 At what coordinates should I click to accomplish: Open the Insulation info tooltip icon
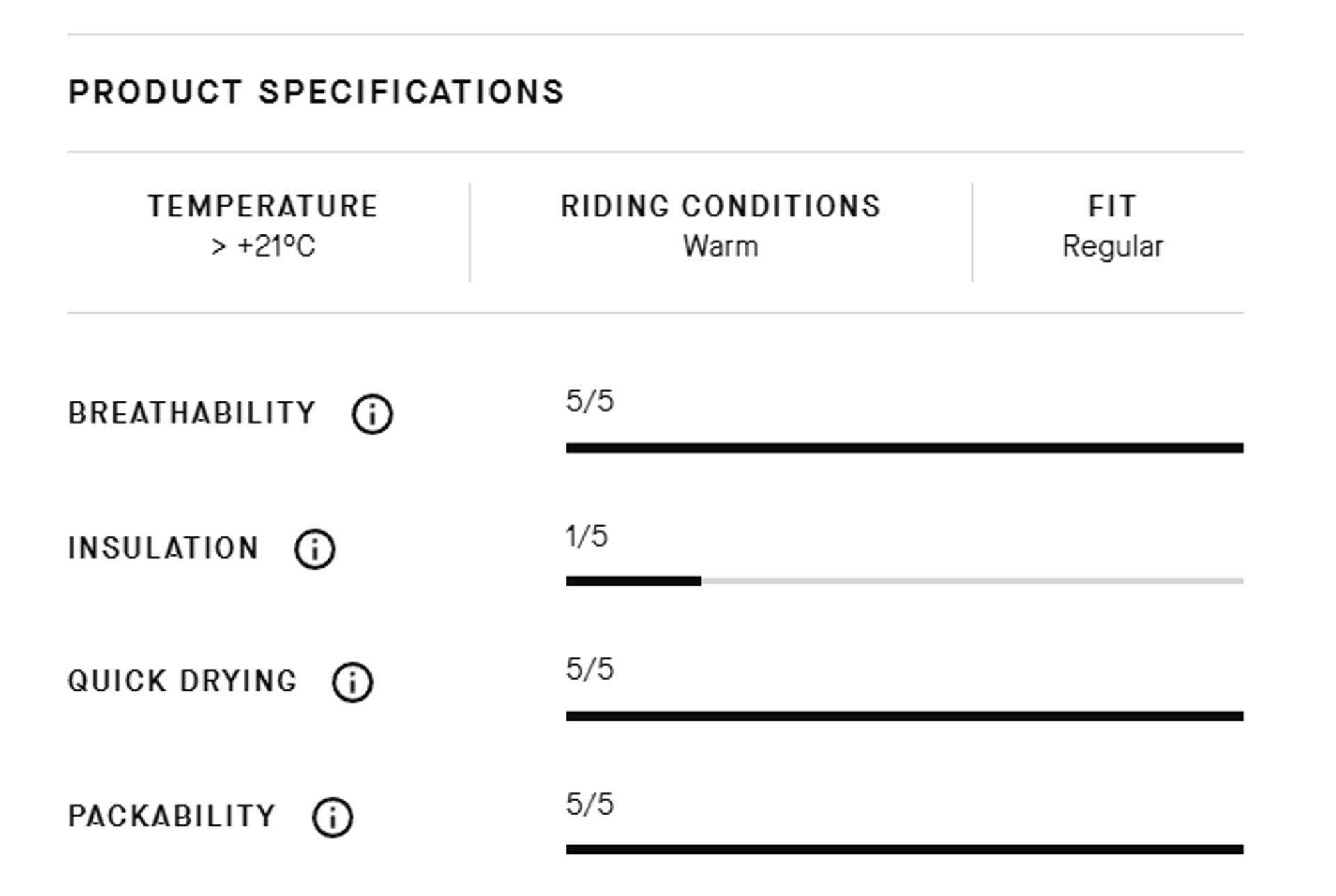tap(315, 550)
